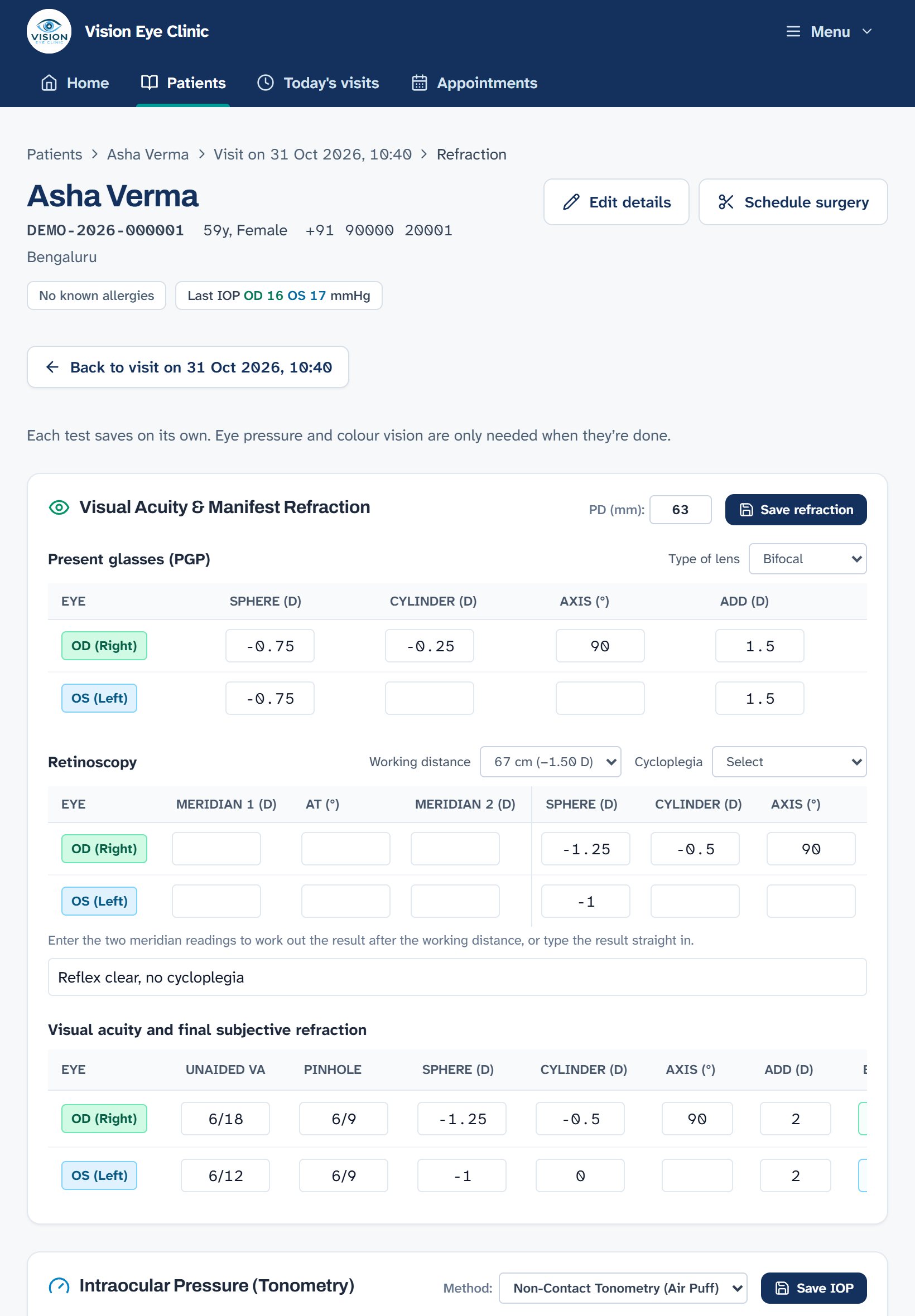Click the scissors icon on Schedule surgery
Screen dimensions: 915x1316
pyautogui.click(x=726, y=202)
